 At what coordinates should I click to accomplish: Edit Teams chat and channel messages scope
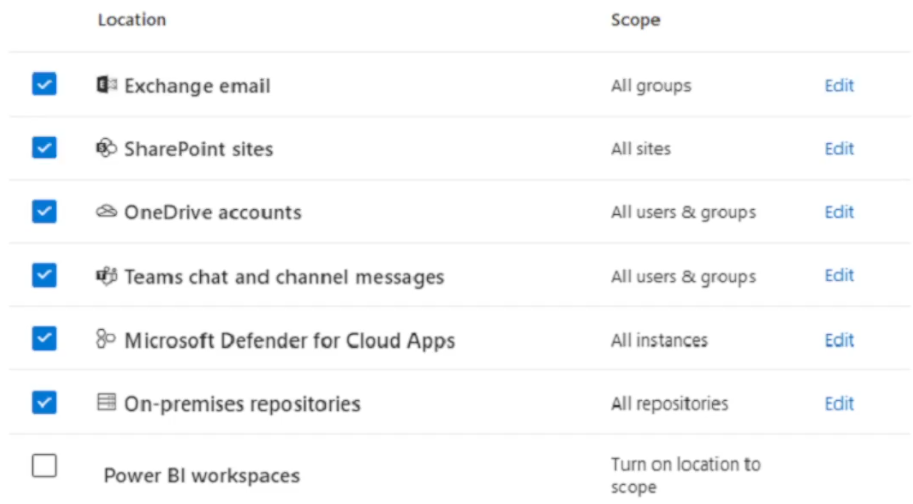838,276
